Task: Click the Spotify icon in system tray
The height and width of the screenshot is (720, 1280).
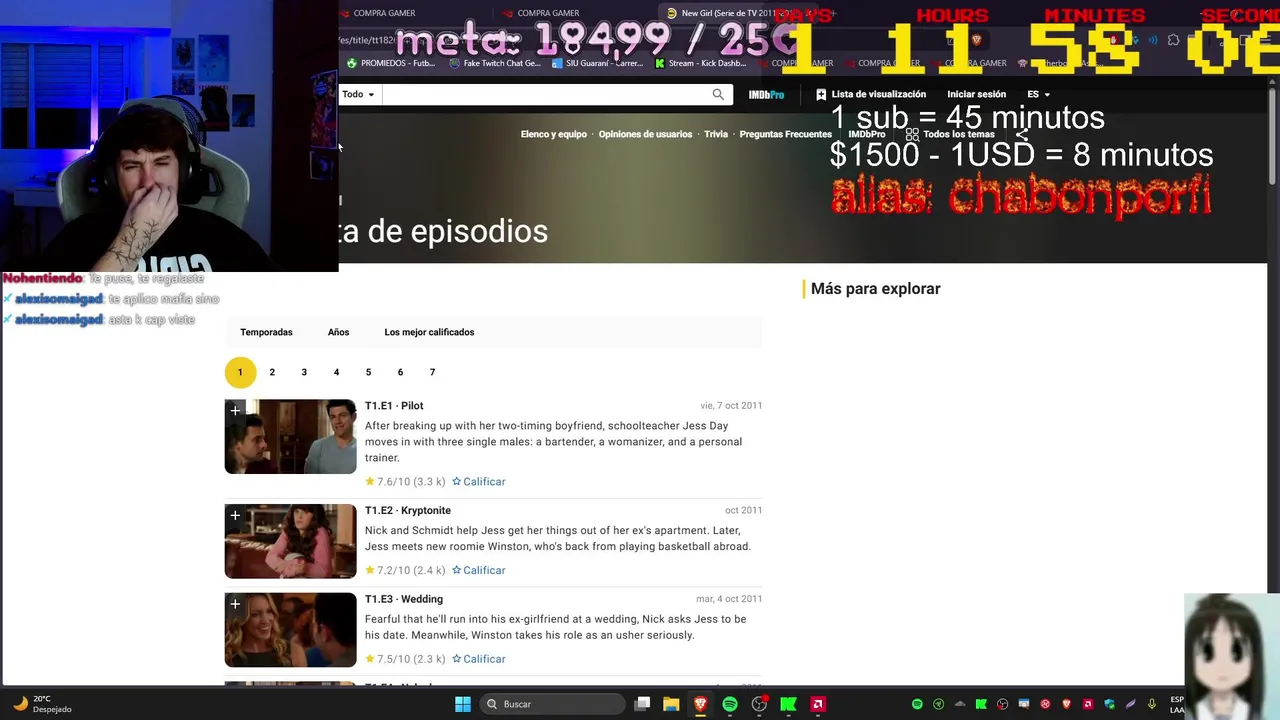Action: point(917,704)
